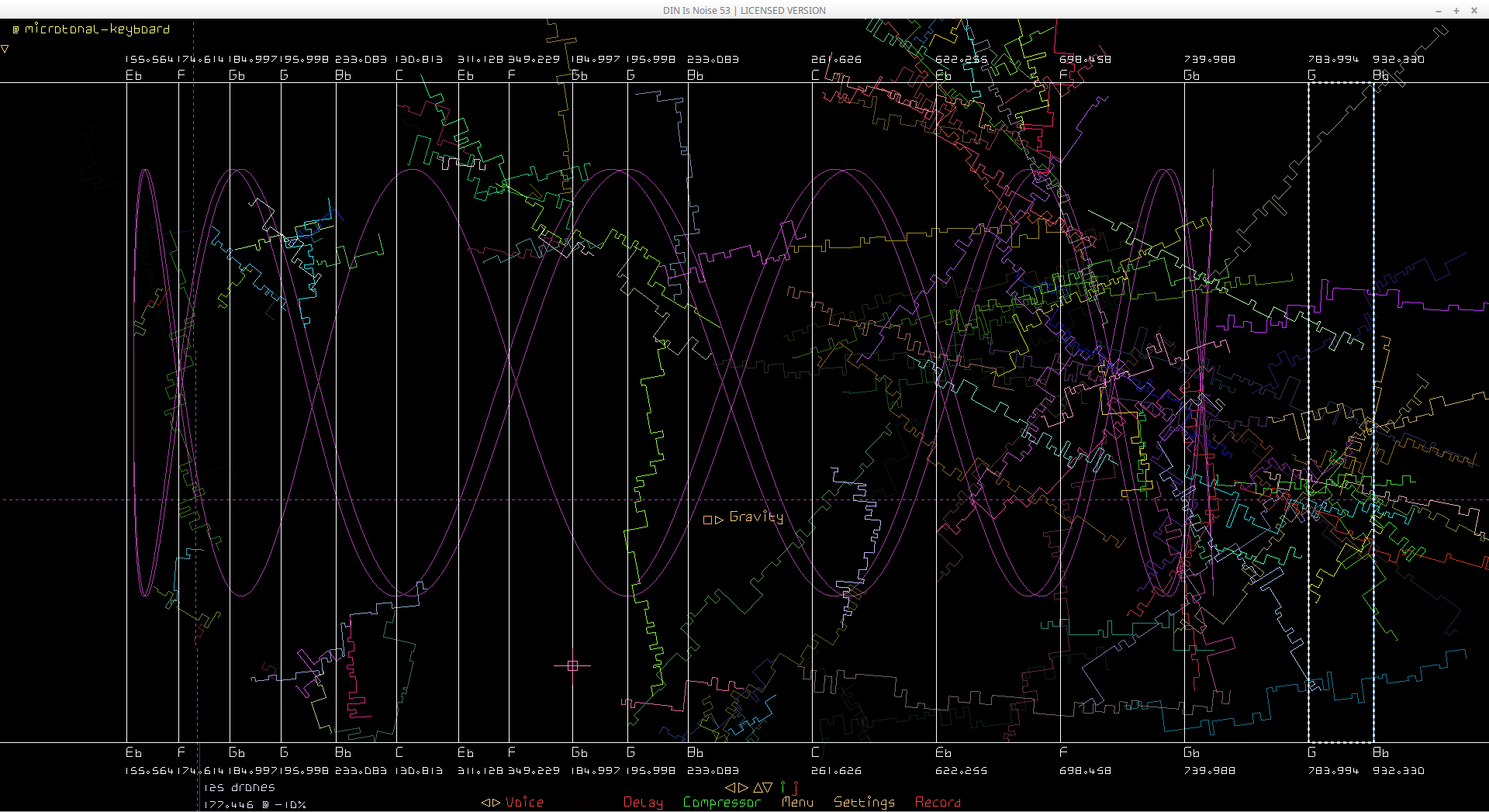Click the Gravity label
Image resolution: width=1489 pixels, height=812 pixels.
(x=756, y=517)
